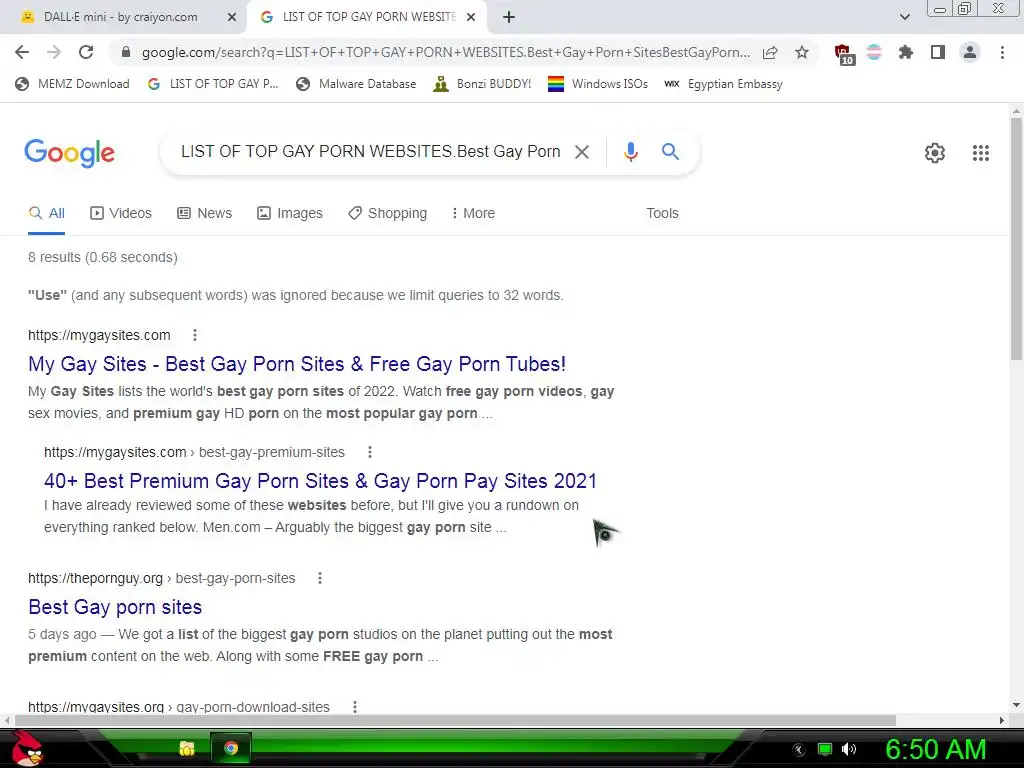This screenshot has width=1024, height=768.
Task: Open the Windows ISOs bookmark
Action: 598,84
